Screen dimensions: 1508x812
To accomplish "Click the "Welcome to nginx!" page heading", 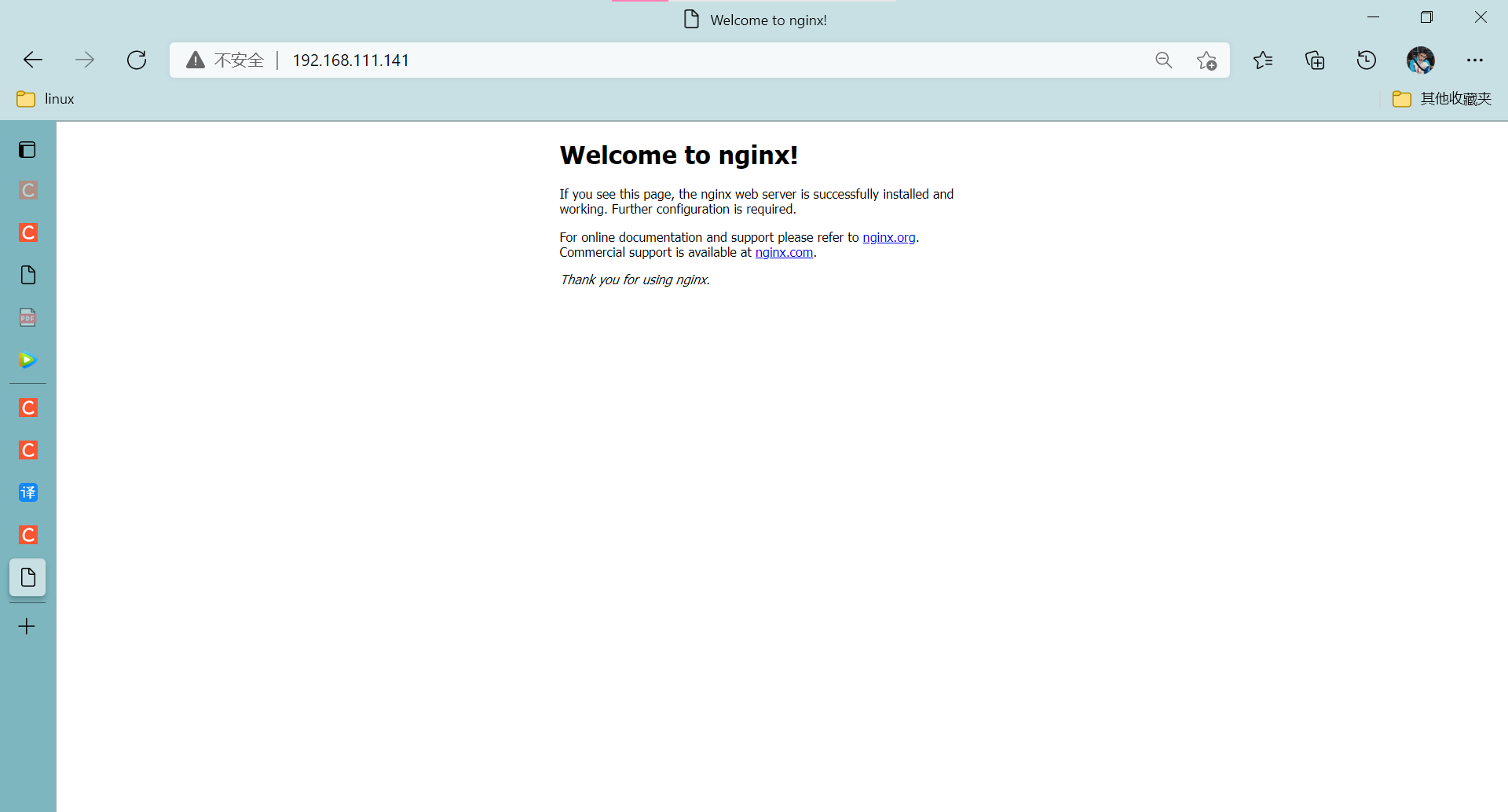I will (x=679, y=155).
